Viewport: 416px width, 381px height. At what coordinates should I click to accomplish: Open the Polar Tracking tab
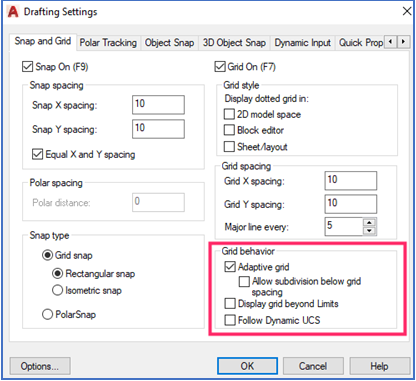point(108,43)
